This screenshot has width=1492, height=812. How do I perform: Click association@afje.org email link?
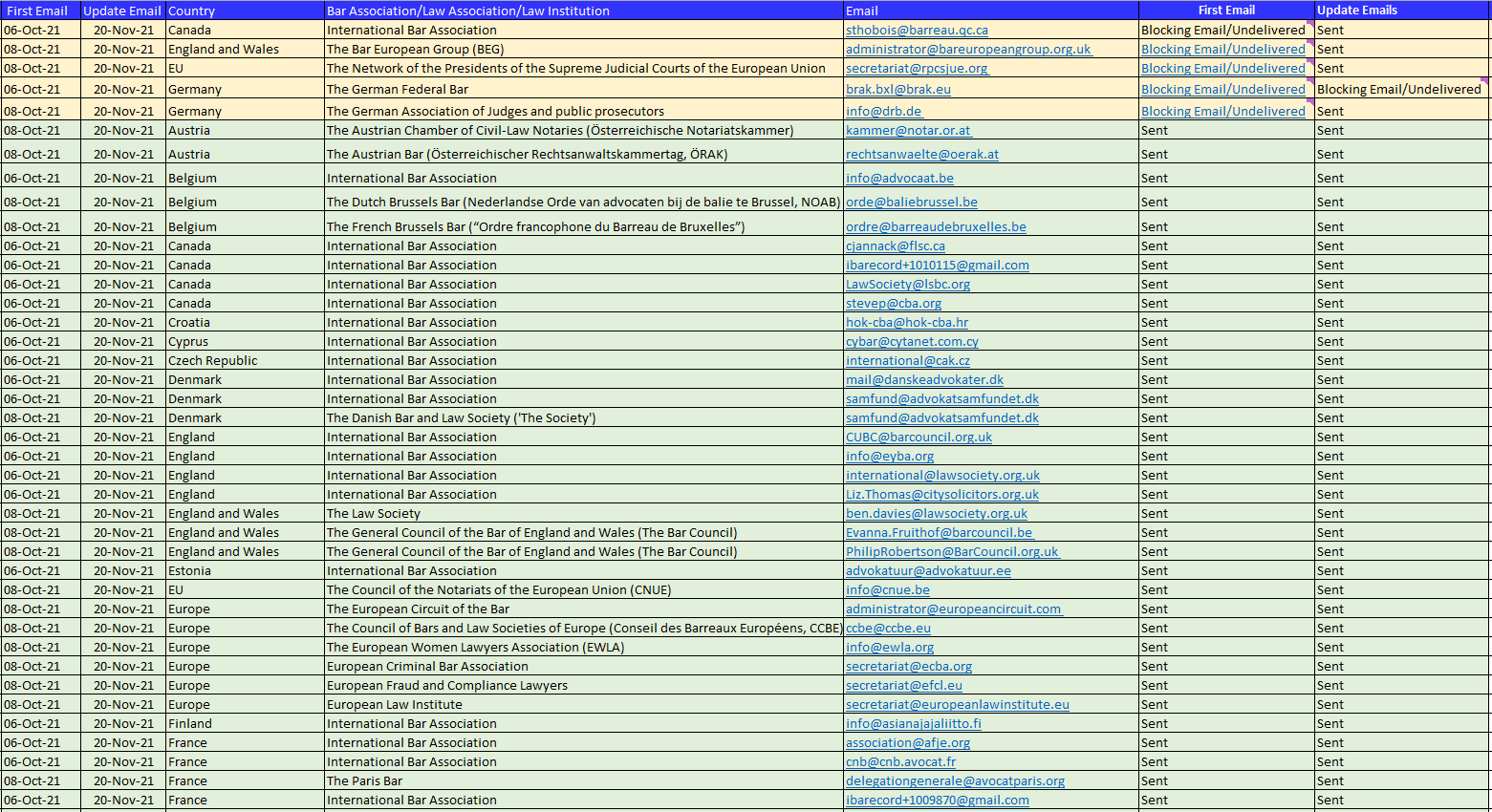point(908,743)
